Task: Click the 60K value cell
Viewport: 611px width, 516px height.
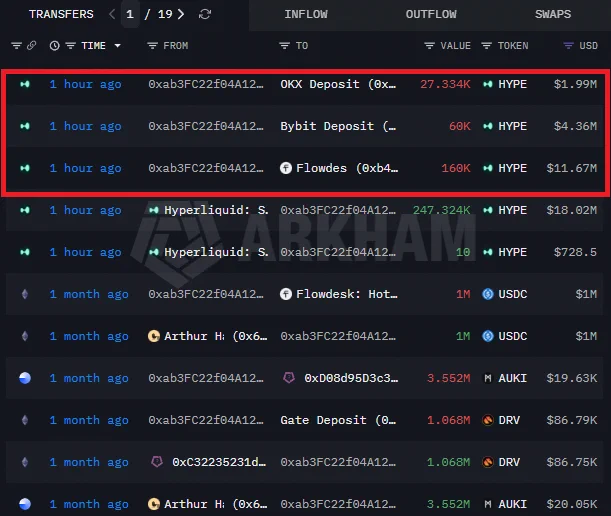Action: tap(459, 126)
